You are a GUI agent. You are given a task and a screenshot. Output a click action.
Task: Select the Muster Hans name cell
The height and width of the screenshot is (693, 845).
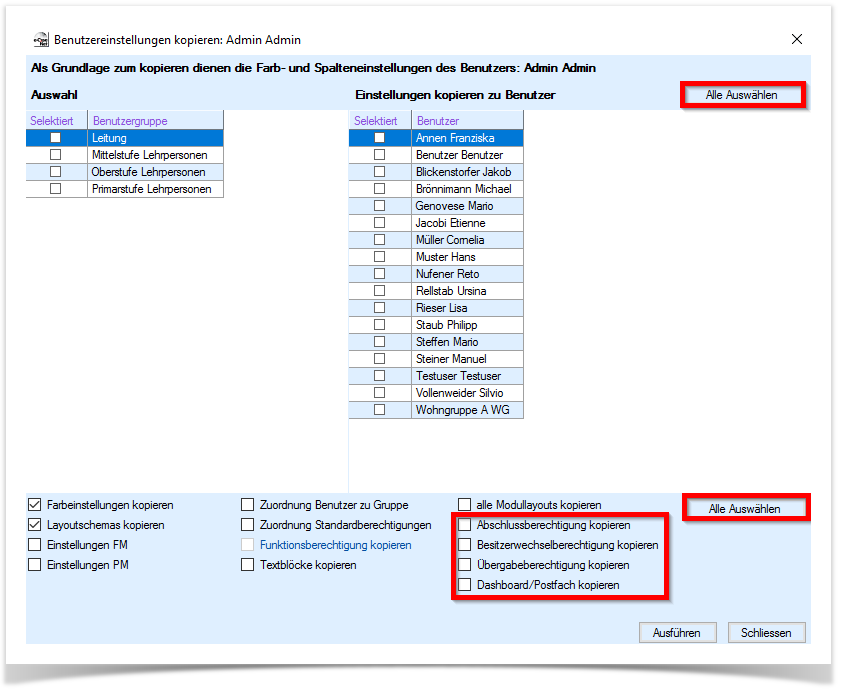467,257
